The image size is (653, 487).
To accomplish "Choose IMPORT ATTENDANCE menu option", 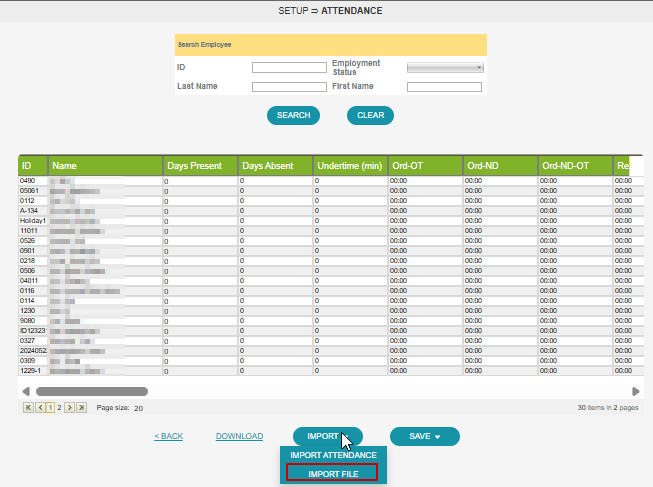I will tap(333, 455).
